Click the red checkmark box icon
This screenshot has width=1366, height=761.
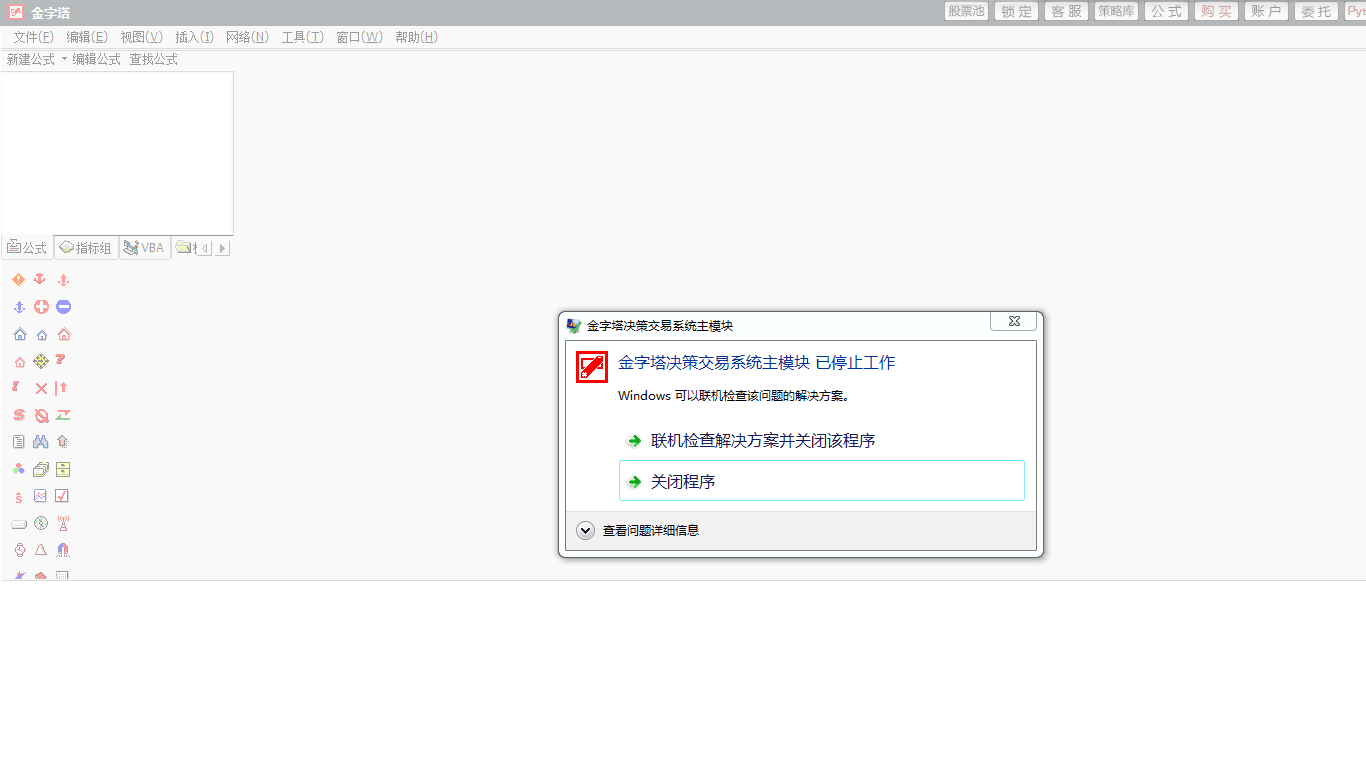point(63,496)
